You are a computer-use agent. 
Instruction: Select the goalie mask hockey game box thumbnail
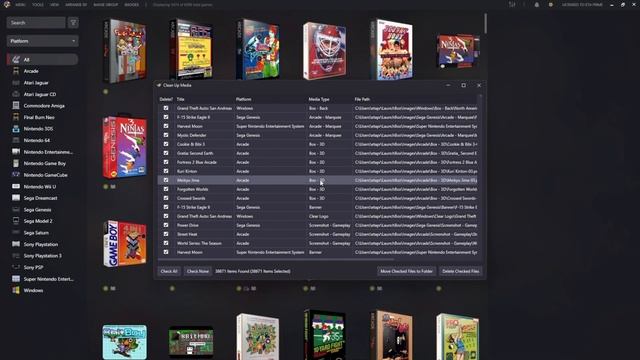pyautogui.click(x=324, y=51)
